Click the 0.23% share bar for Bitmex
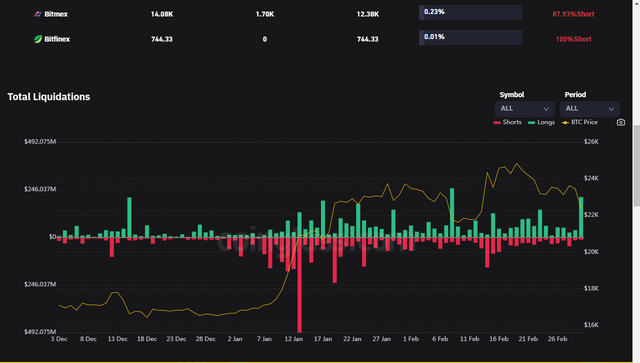 coord(471,12)
